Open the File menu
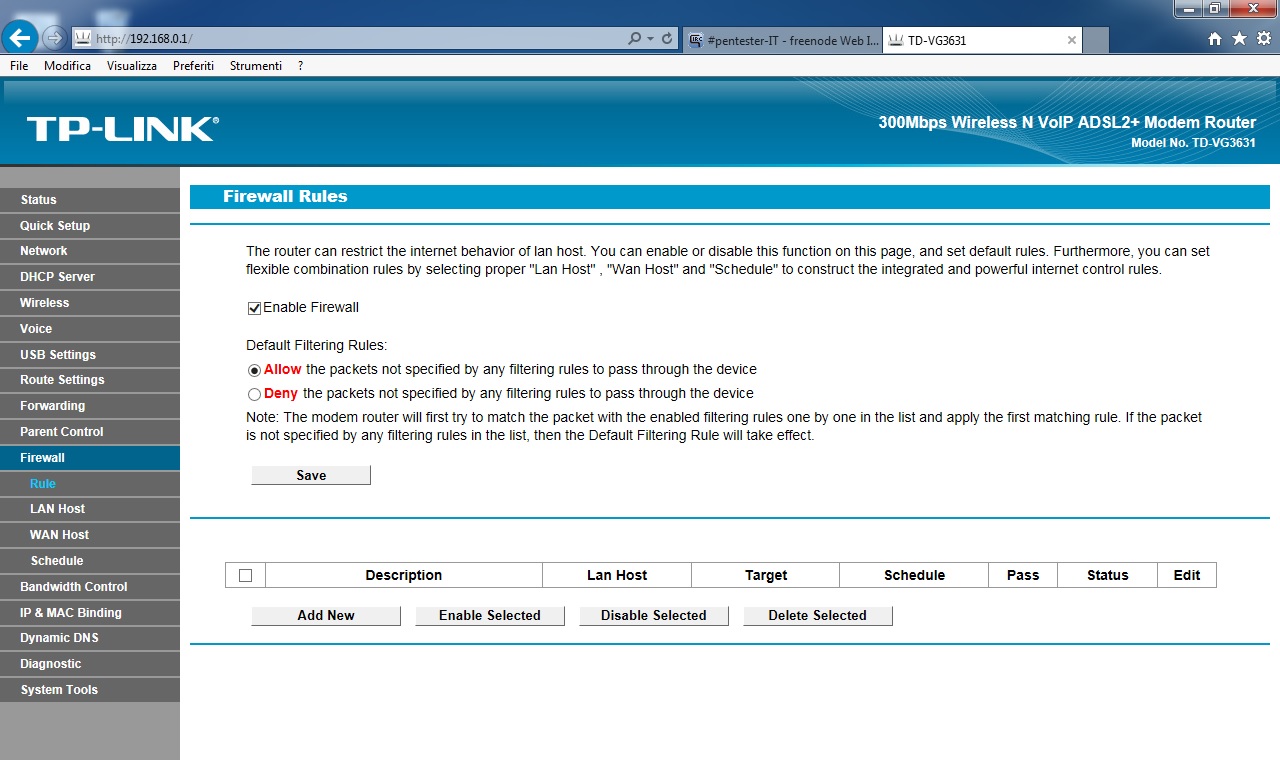 click(x=19, y=66)
